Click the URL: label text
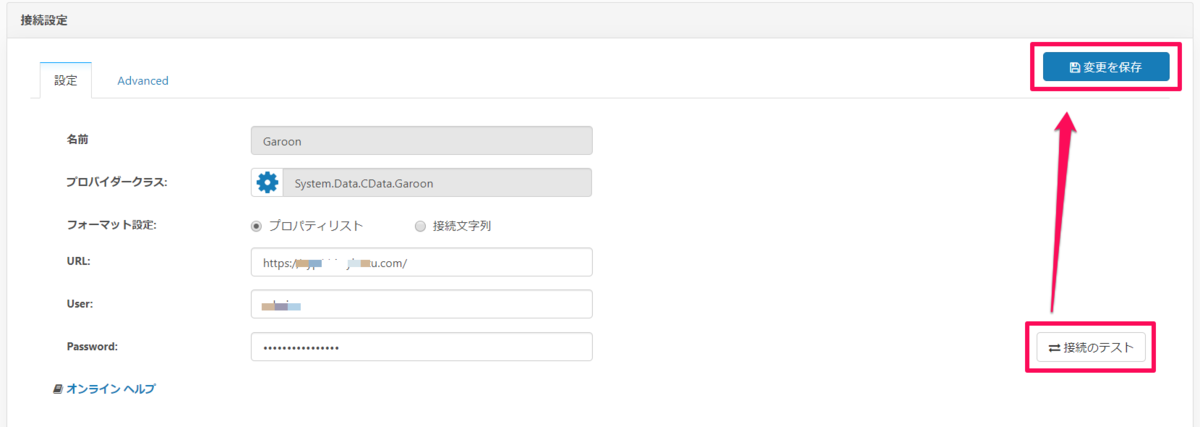Screen dimensions: 1200x427 (x=79, y=260)
